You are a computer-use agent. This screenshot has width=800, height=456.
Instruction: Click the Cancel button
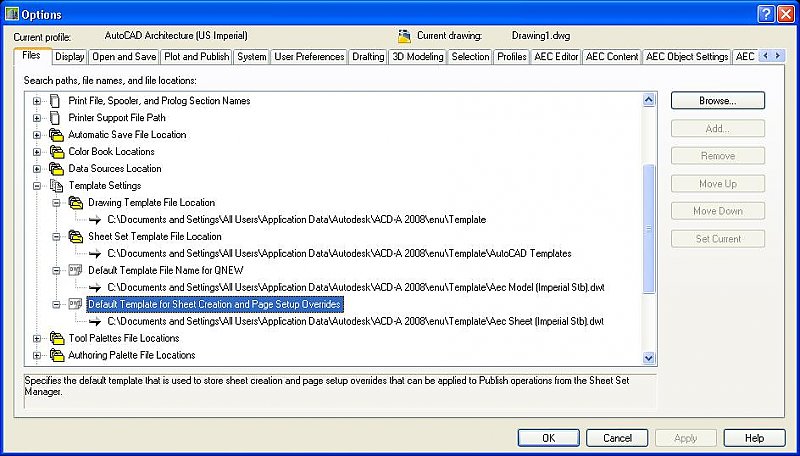point(617,438)
